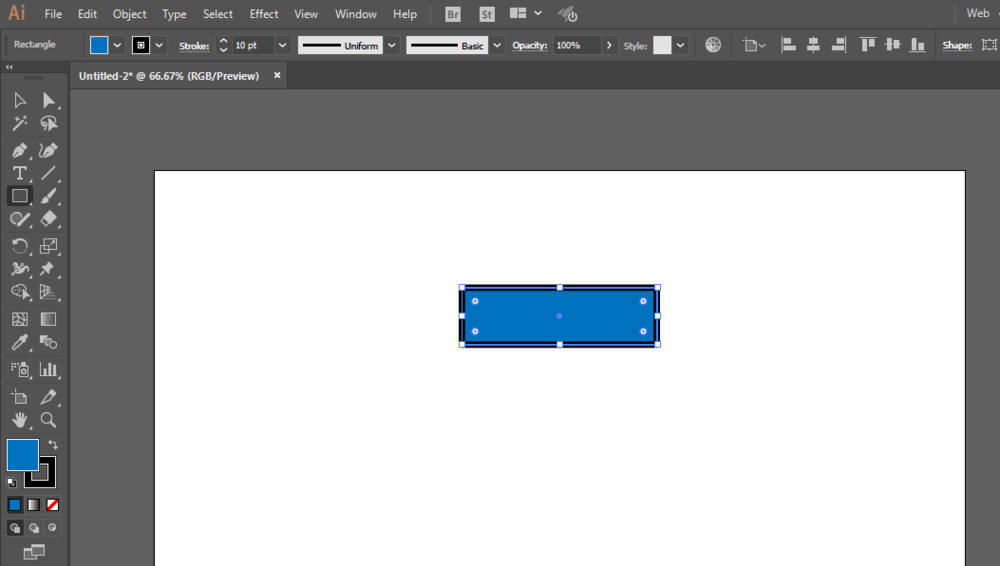Close the Untitled-2 document tab
Screen dimensions: 1000x566
(x=277, y=75)
